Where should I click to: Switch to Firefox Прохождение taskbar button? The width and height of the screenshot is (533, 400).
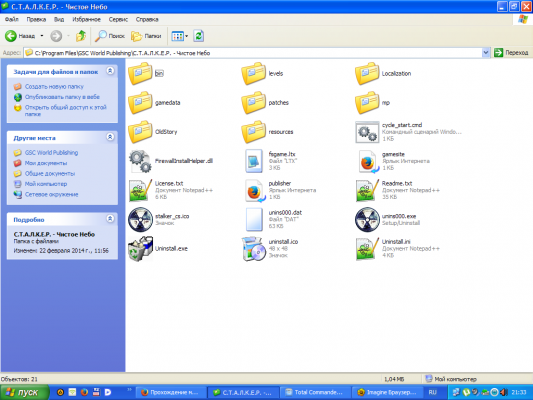click(172, 392)
